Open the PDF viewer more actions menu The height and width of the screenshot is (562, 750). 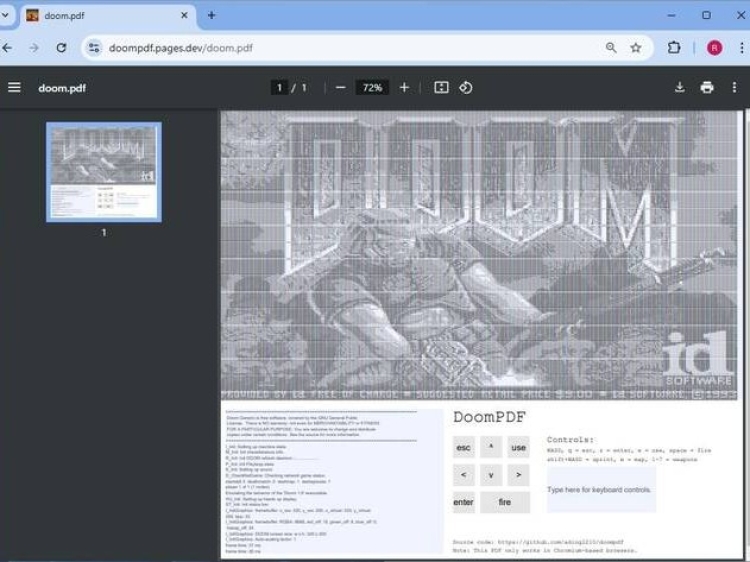(734, 88)
